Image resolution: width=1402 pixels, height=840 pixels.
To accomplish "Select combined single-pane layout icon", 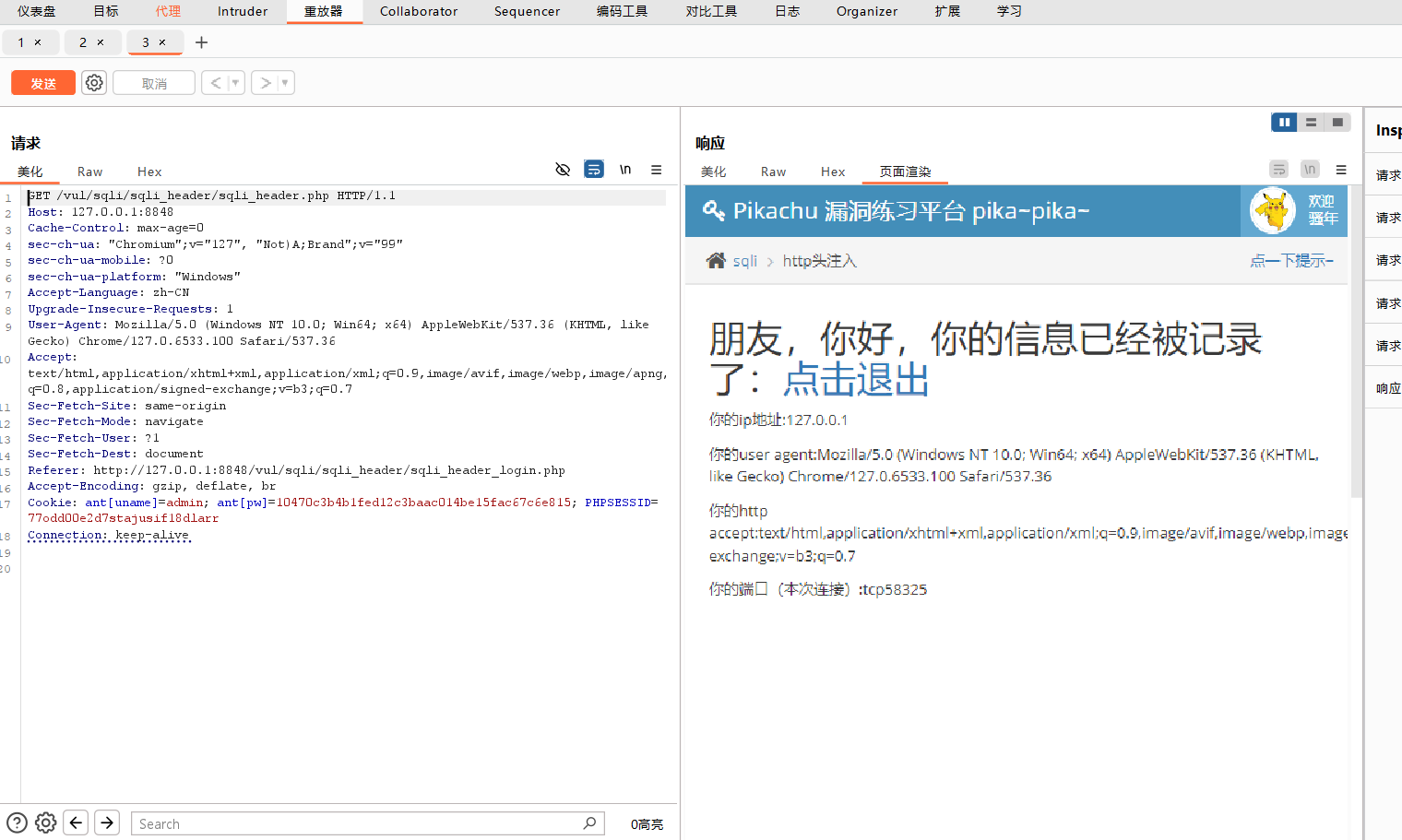I will 1337,122.
